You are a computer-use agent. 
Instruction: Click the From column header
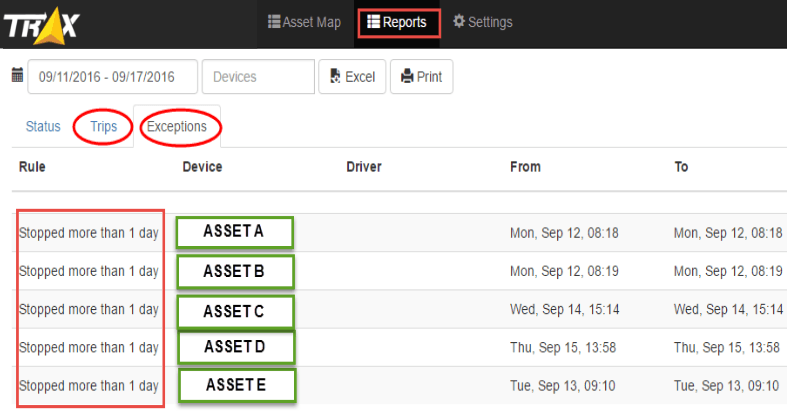(526, 167)
